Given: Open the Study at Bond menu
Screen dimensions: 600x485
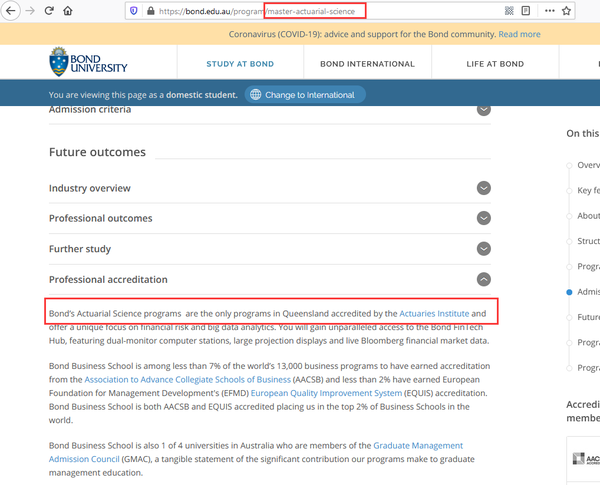Looking at the screenshot, I should tap(240, 64).
